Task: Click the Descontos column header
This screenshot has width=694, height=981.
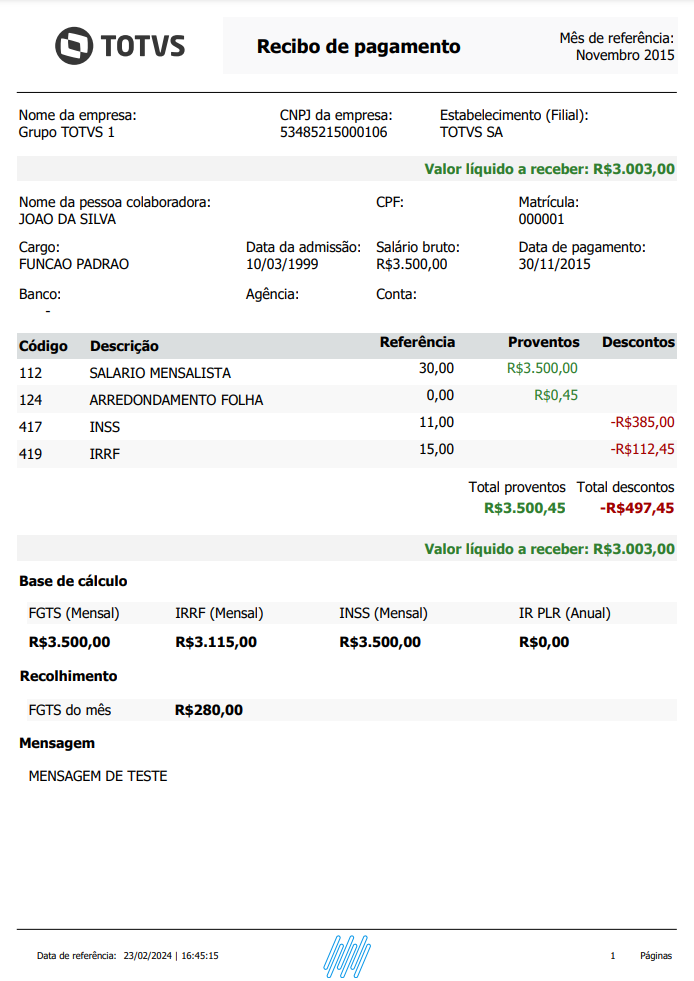Action: pyautogui.click(x=638, y=342)
